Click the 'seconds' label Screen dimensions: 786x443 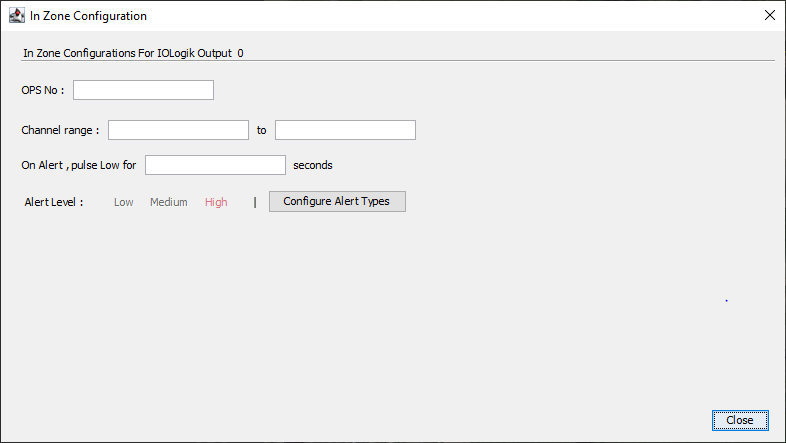(x=313, y=165)
